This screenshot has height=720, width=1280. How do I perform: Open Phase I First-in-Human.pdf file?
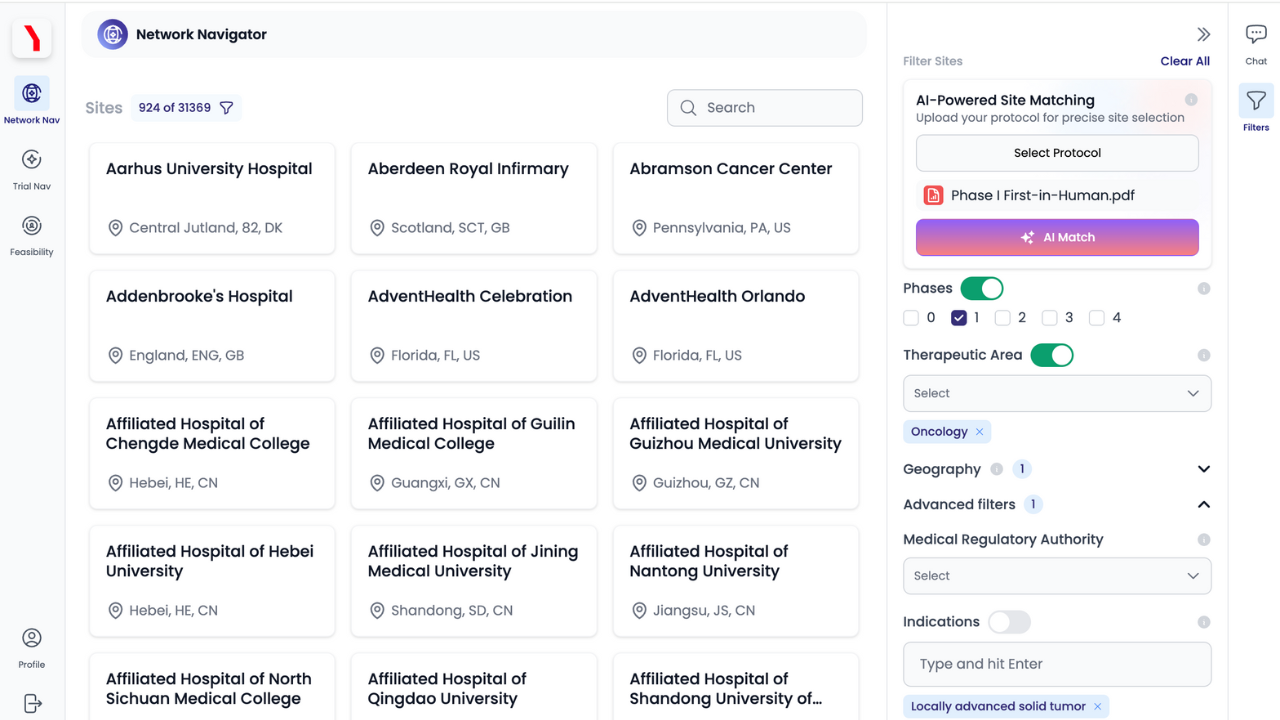pos(1043,195)
